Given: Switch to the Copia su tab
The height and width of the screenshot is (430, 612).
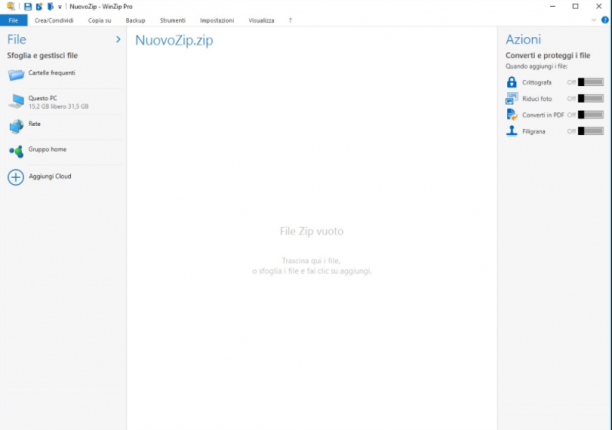Looking at the screenshot, I should (x=100, y=20).
